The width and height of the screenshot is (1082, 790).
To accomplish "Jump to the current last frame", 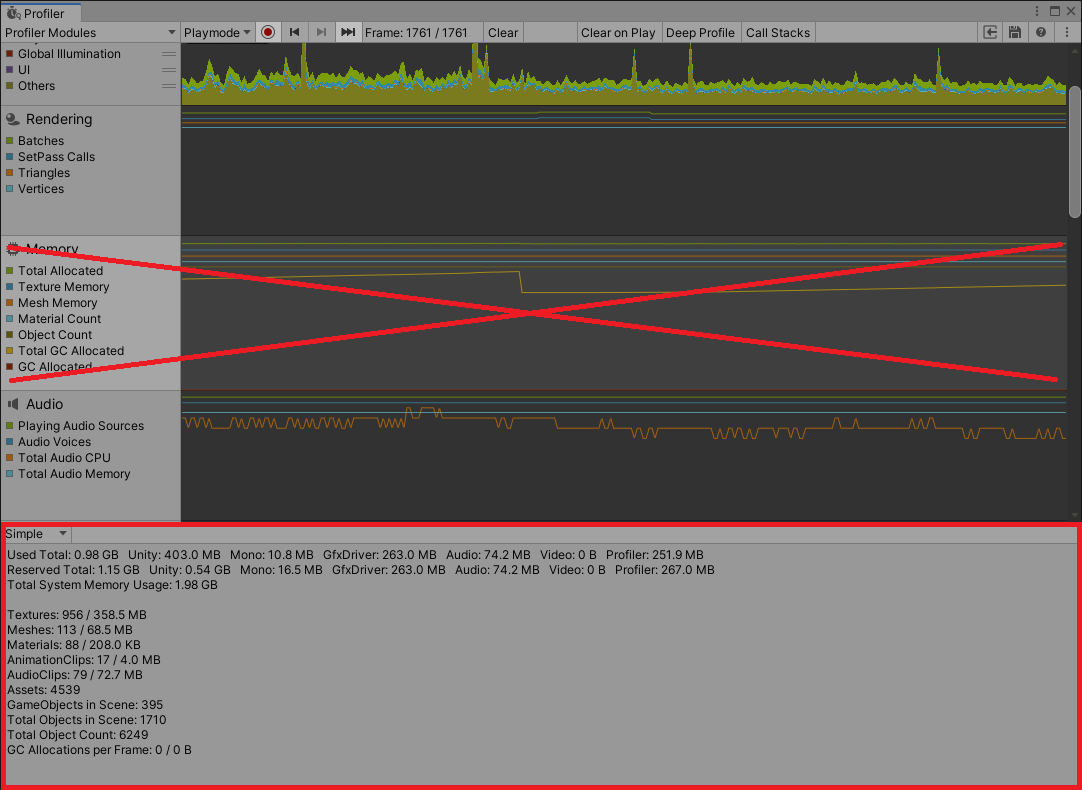I will pyautogui.click(x=348, y=32).
